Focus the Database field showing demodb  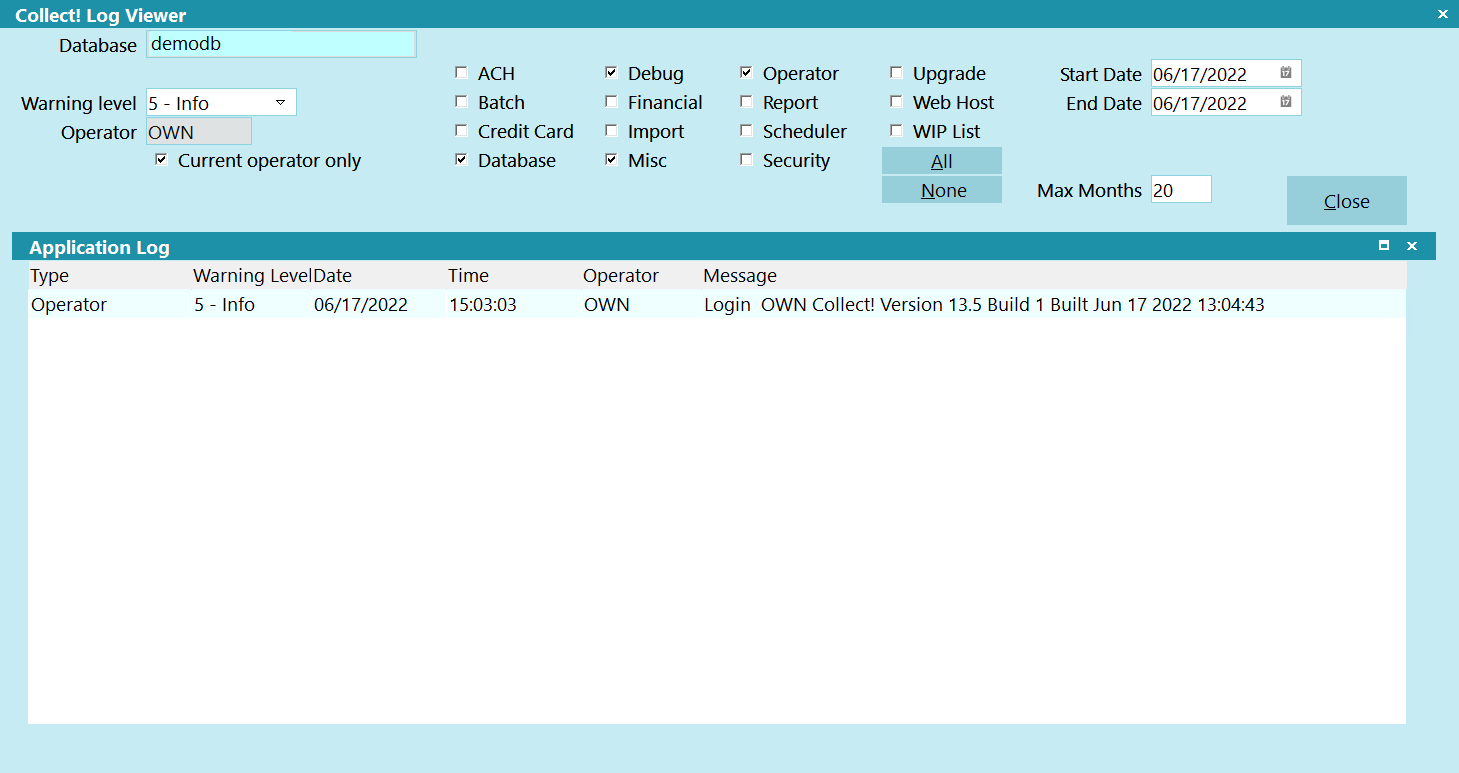point(281,44)
